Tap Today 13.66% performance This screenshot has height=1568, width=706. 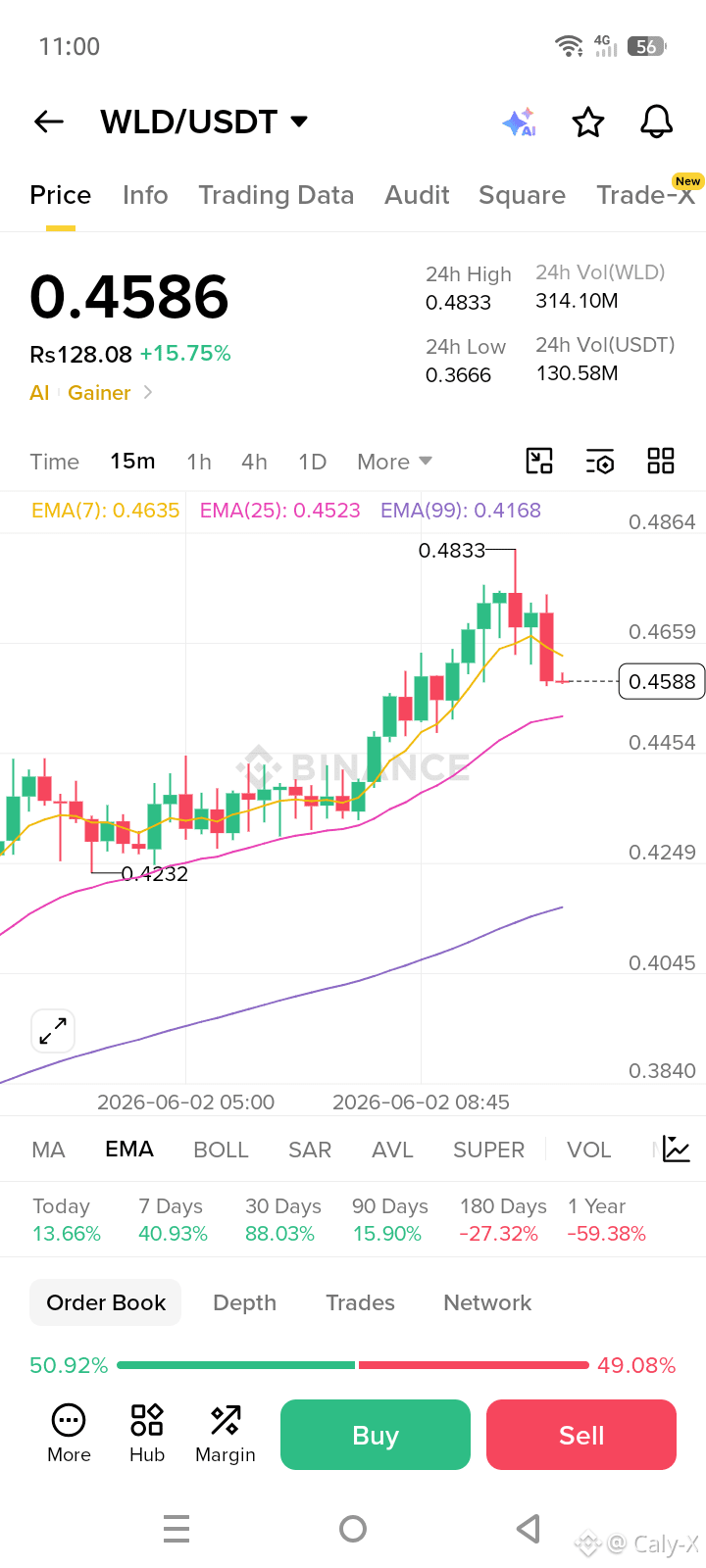(x=67, y=1220)
